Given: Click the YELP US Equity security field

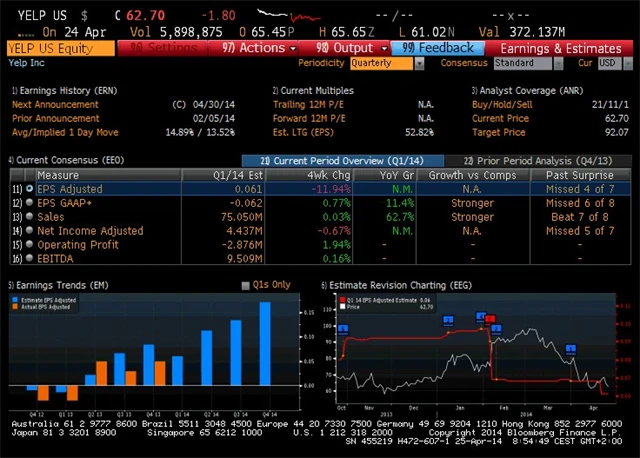Looking at the screenshot, I should pyautogui.click(x=58, y=47).
